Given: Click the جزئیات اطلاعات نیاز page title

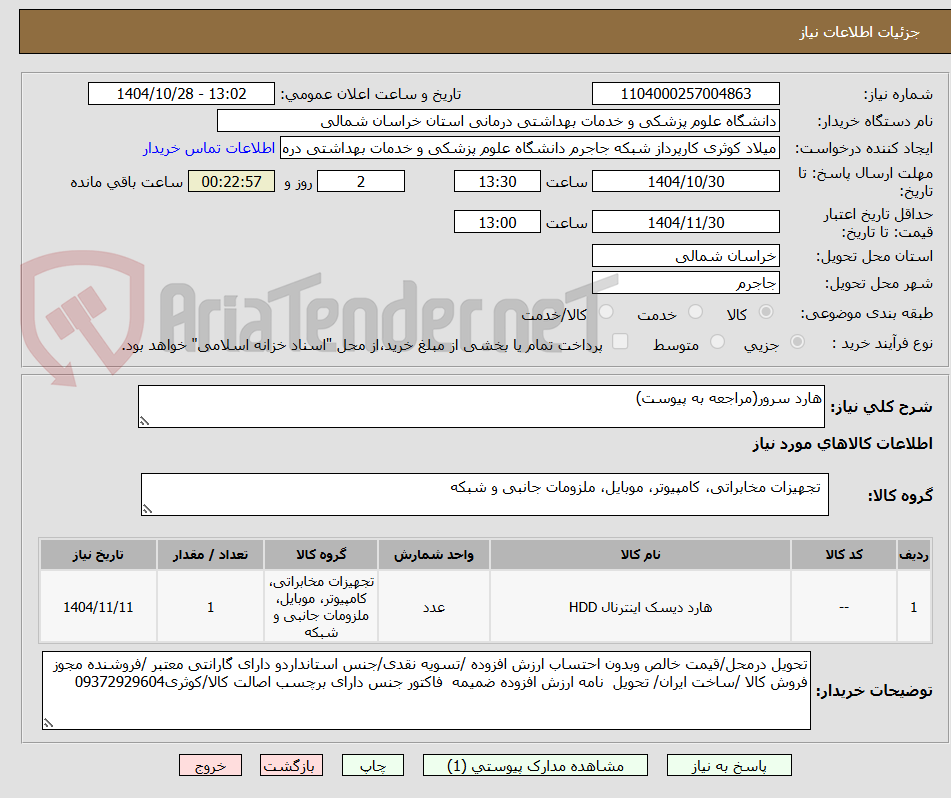Looking at the screenshot, I should [x=859, y=32].
